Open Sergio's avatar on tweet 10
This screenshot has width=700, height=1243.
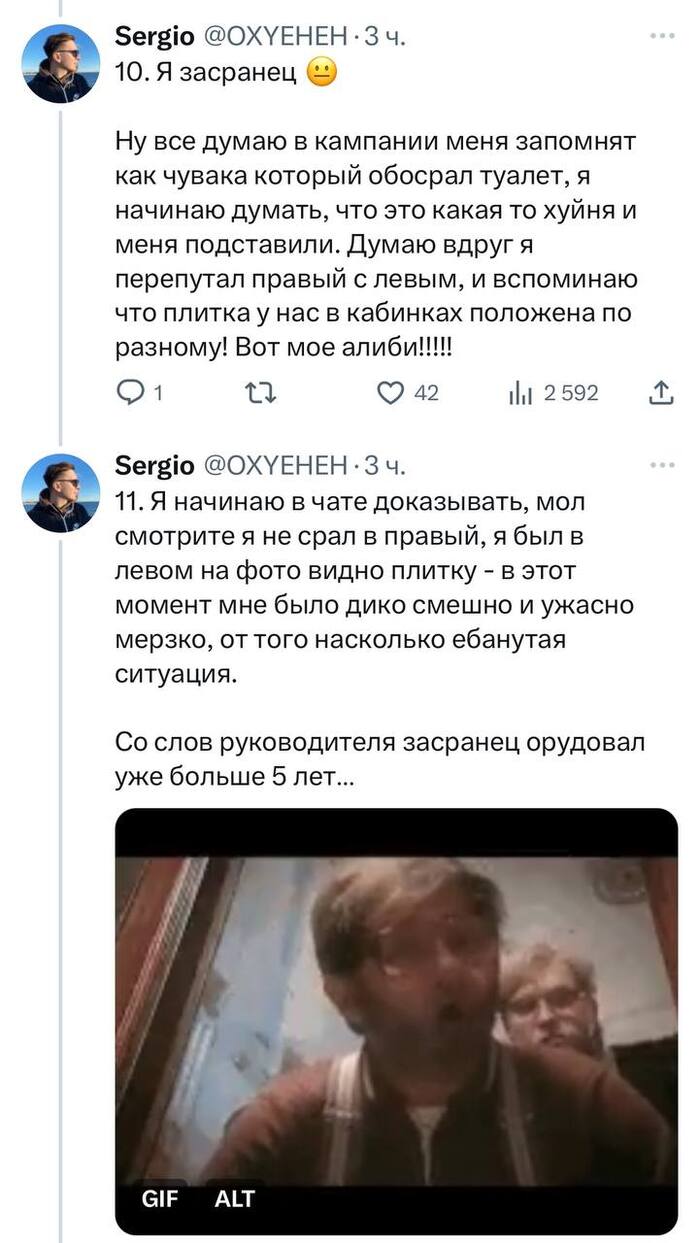click(62, 64)
